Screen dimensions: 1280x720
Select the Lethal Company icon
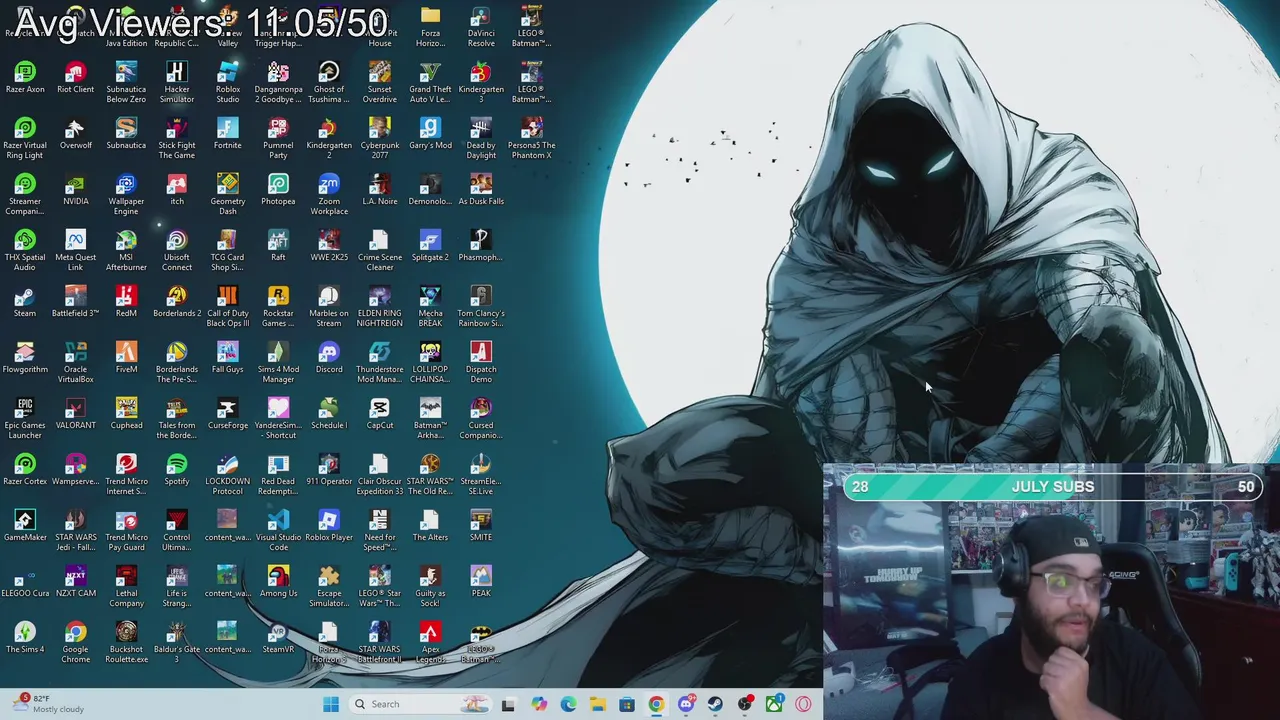coord(126,587)
